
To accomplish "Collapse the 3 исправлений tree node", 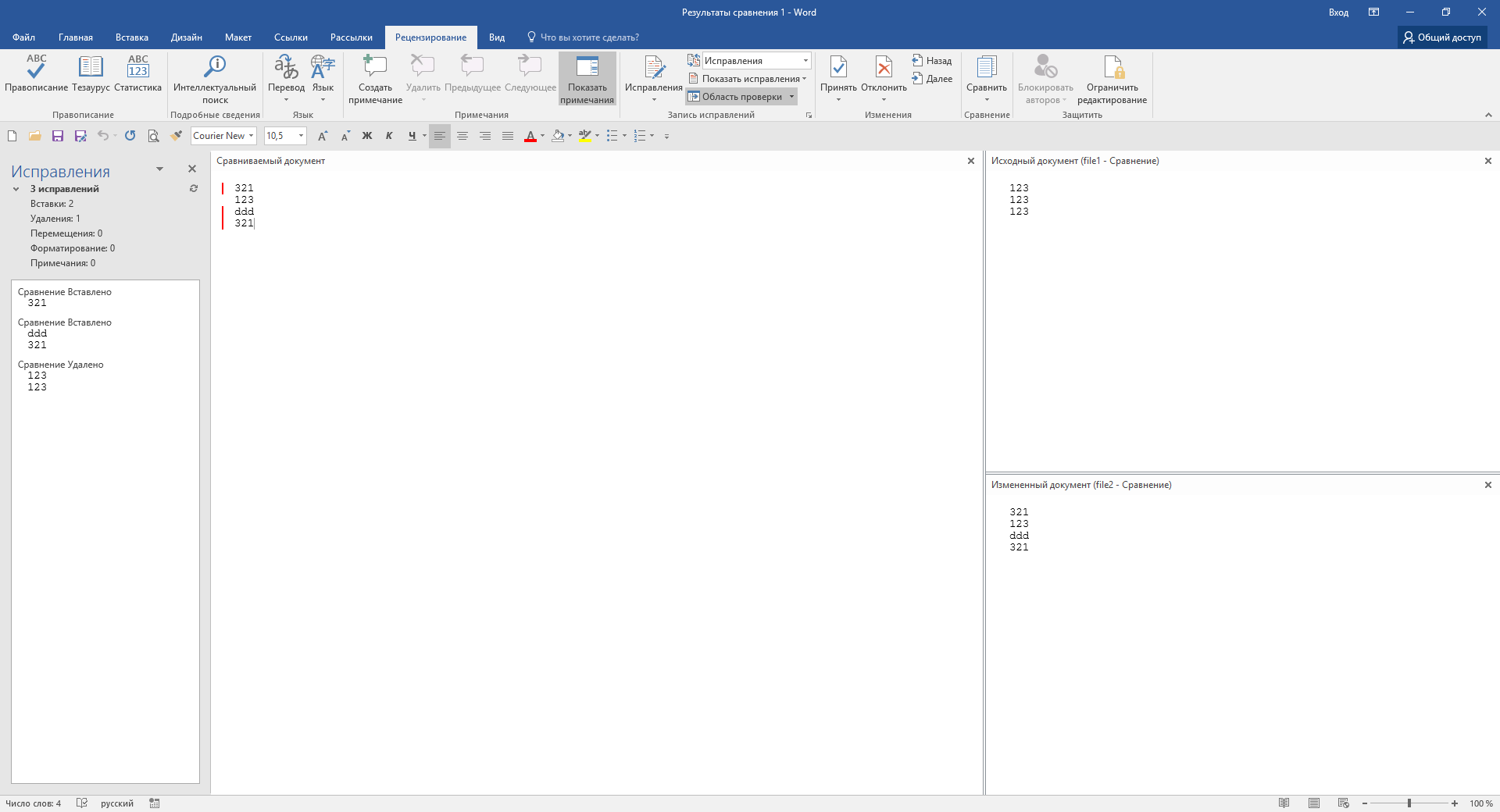I will (16, 189).
